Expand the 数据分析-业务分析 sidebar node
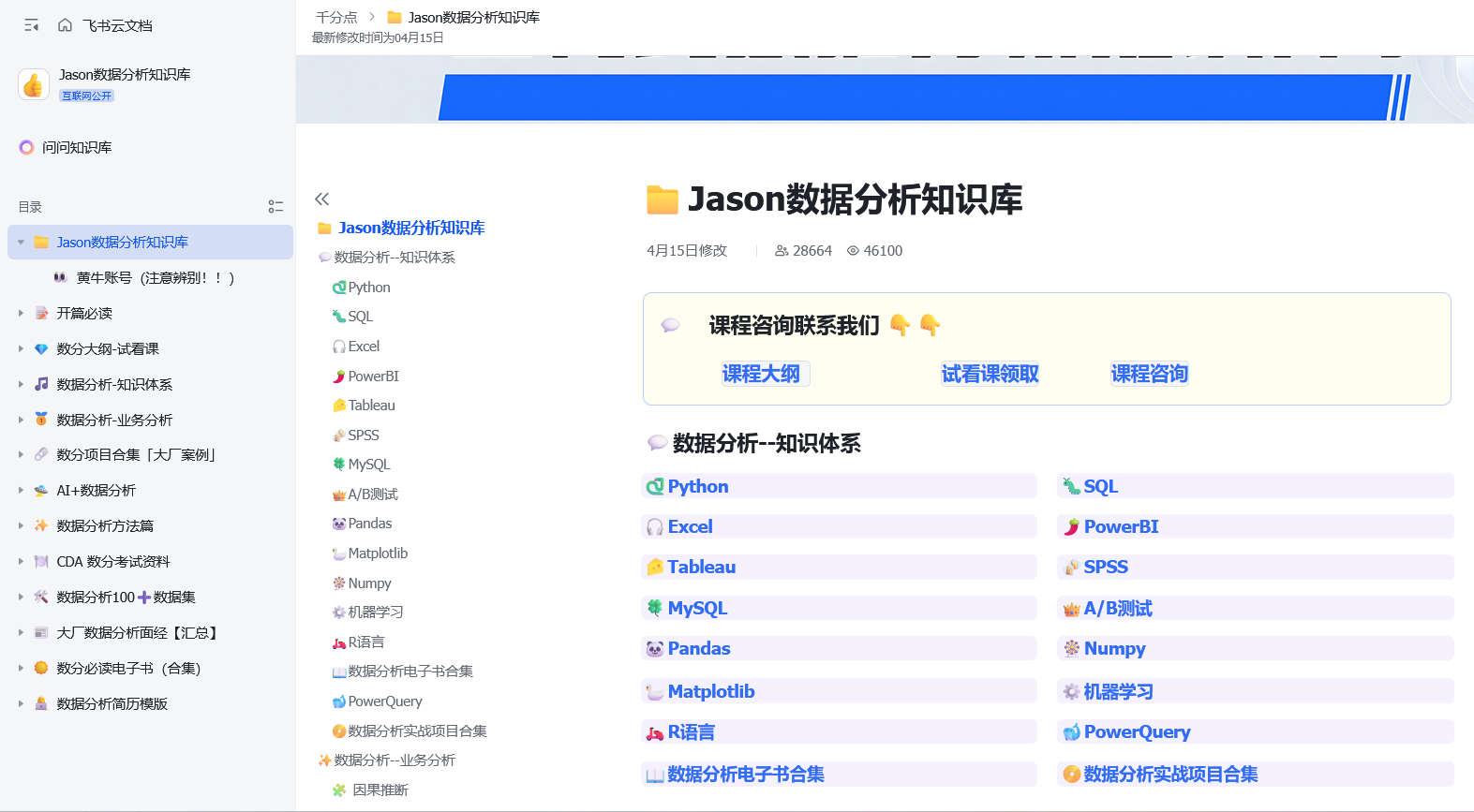1474x812 pixels. click(x=21, y=420)
